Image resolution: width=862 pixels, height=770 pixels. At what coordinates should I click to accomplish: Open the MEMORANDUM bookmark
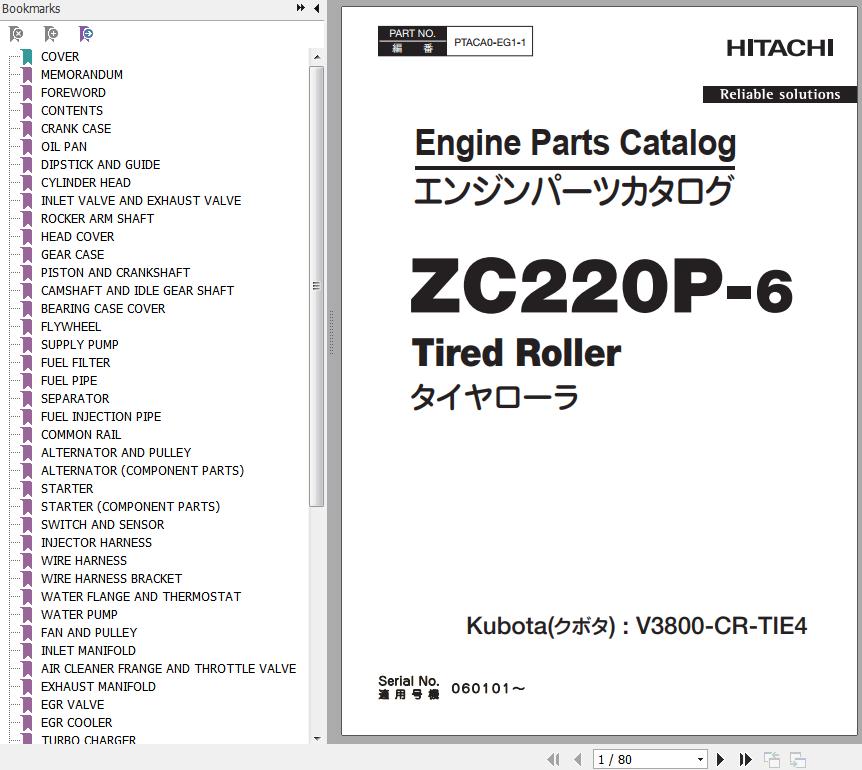(82, 75)
